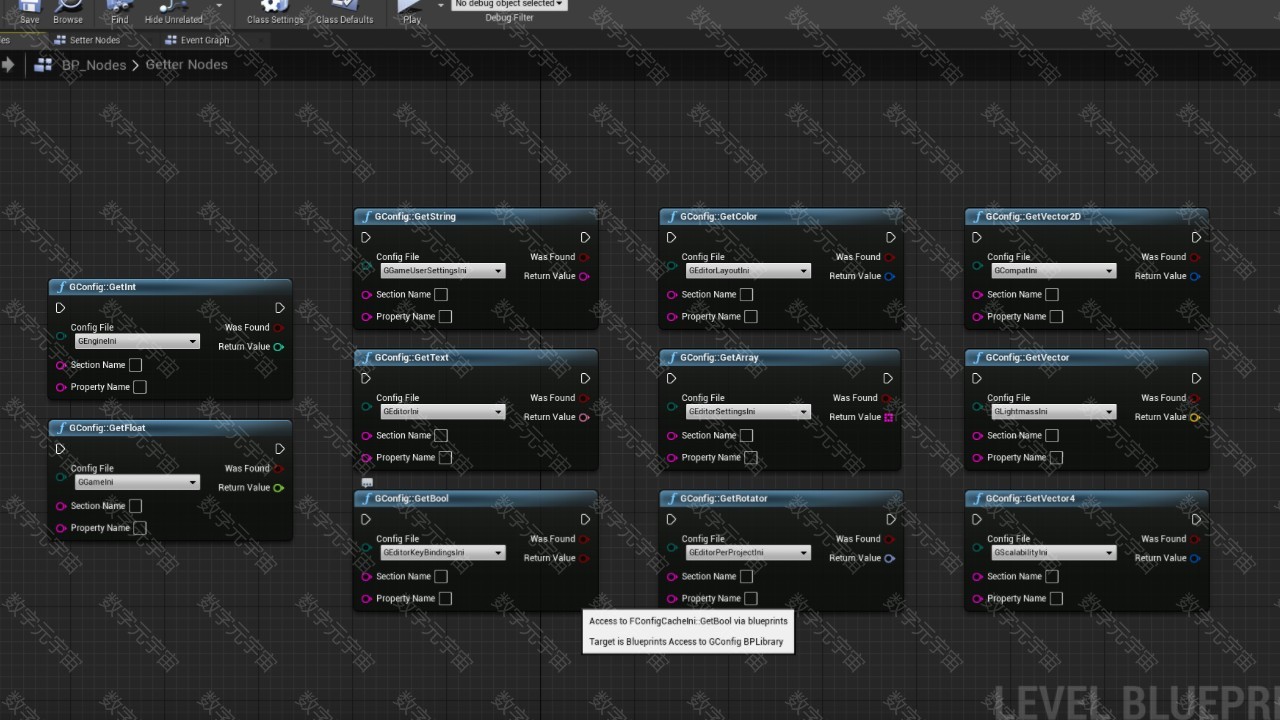Click comment bubble icon above GetBool node
Screen dimensions: 1280x720
click(x=367, y=482)
